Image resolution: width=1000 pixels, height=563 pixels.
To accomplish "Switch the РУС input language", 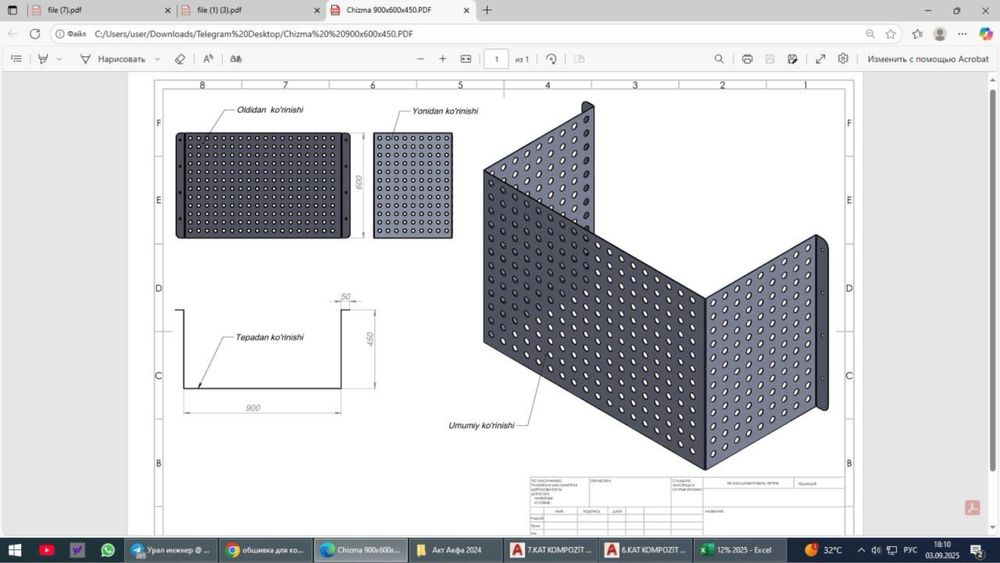I will [x=910, y=550].
